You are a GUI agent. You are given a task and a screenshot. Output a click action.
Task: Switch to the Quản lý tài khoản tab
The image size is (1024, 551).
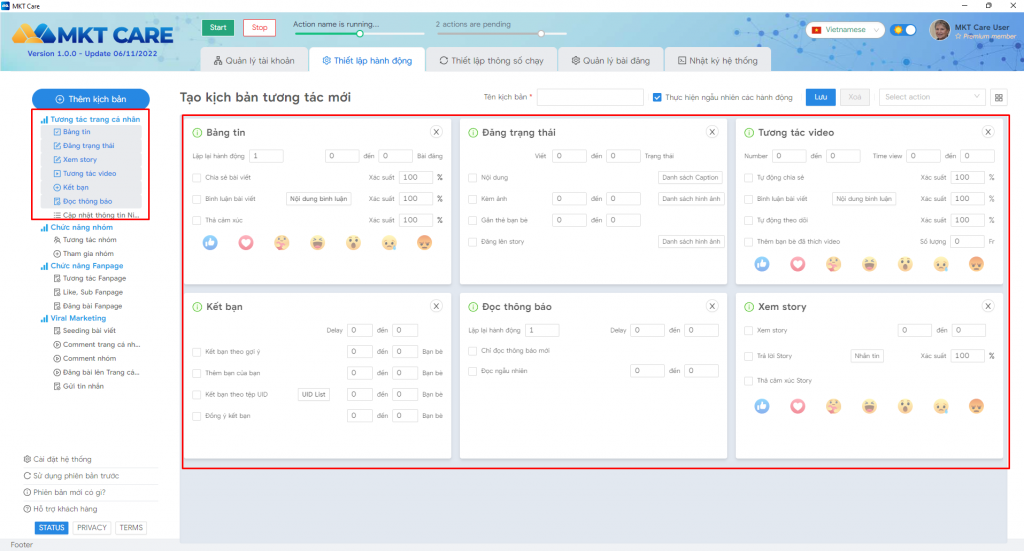(253, 61)
